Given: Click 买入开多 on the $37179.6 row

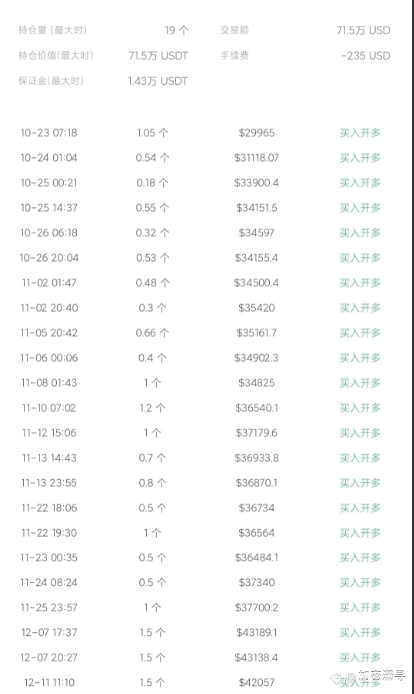Looking at the screenshot, I should coord(360,433).
